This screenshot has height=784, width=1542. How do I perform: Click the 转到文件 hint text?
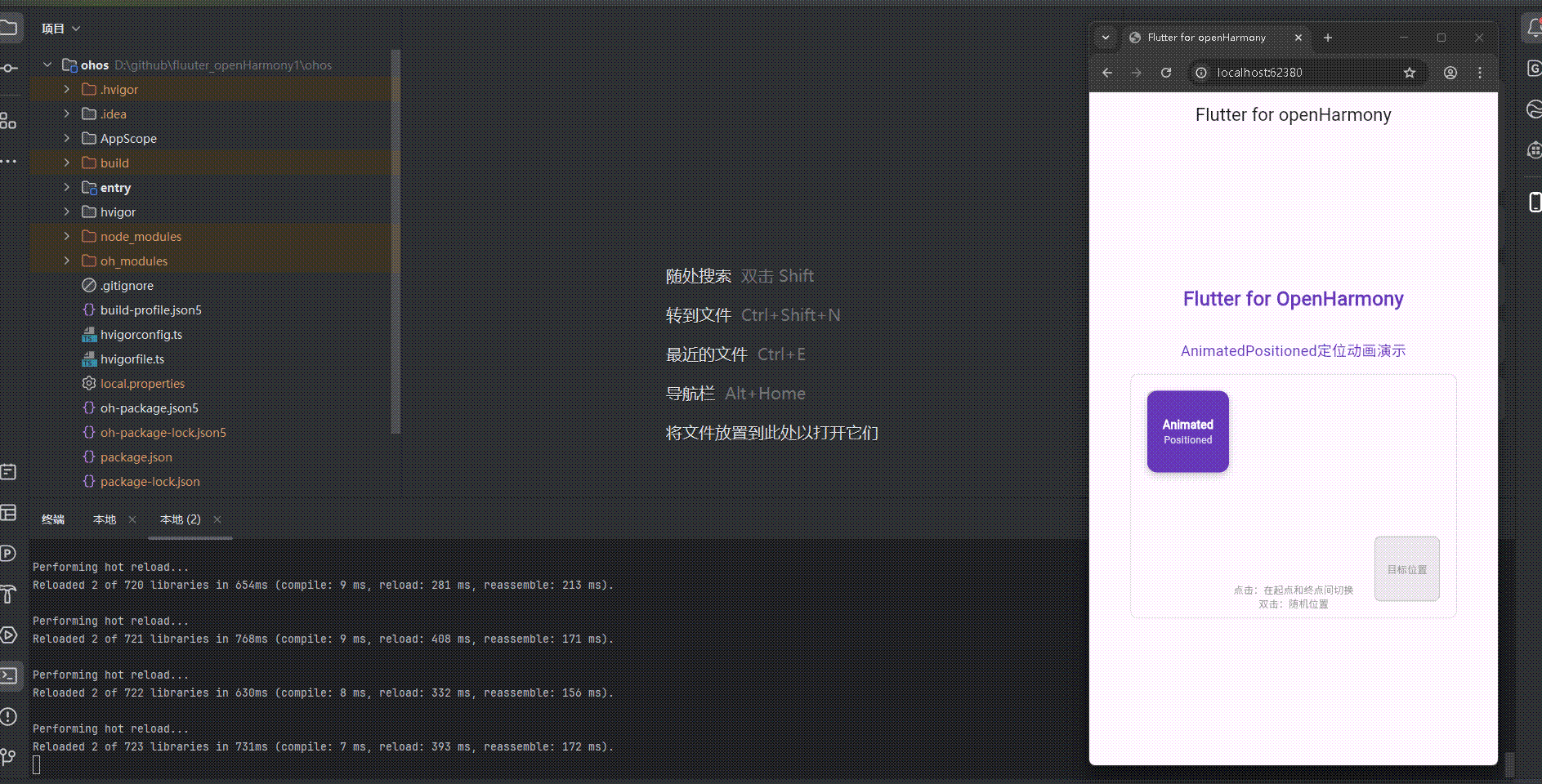pyautogui.click(x=699, y=315)
